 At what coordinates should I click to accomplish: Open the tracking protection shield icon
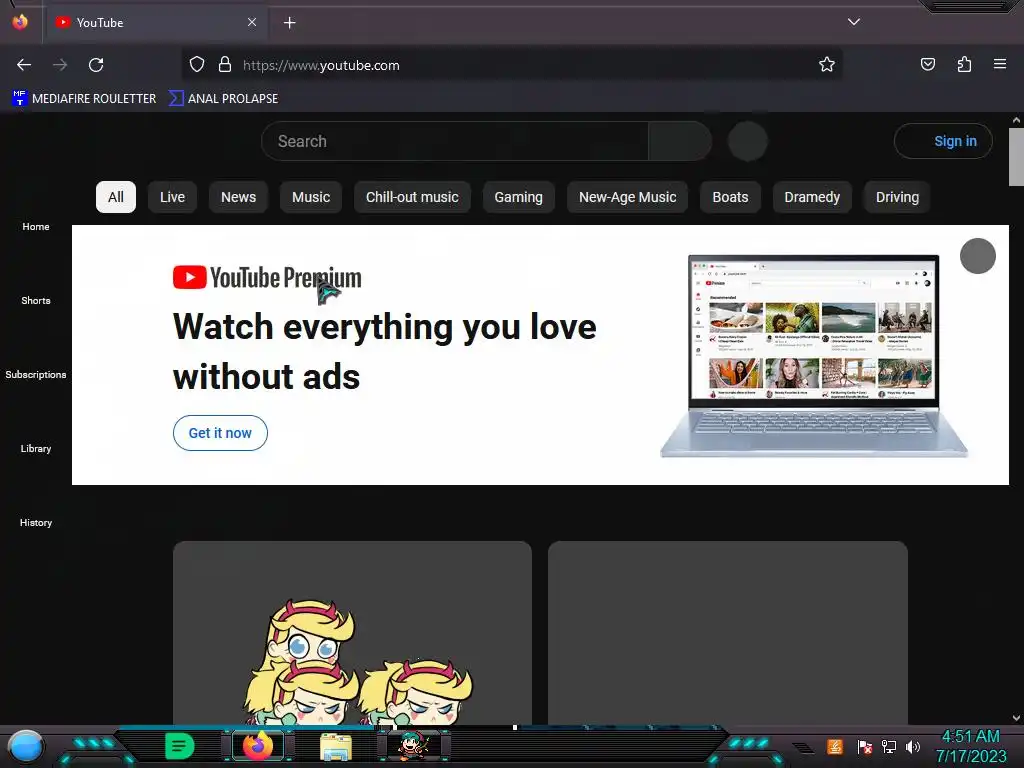point(197,65)
